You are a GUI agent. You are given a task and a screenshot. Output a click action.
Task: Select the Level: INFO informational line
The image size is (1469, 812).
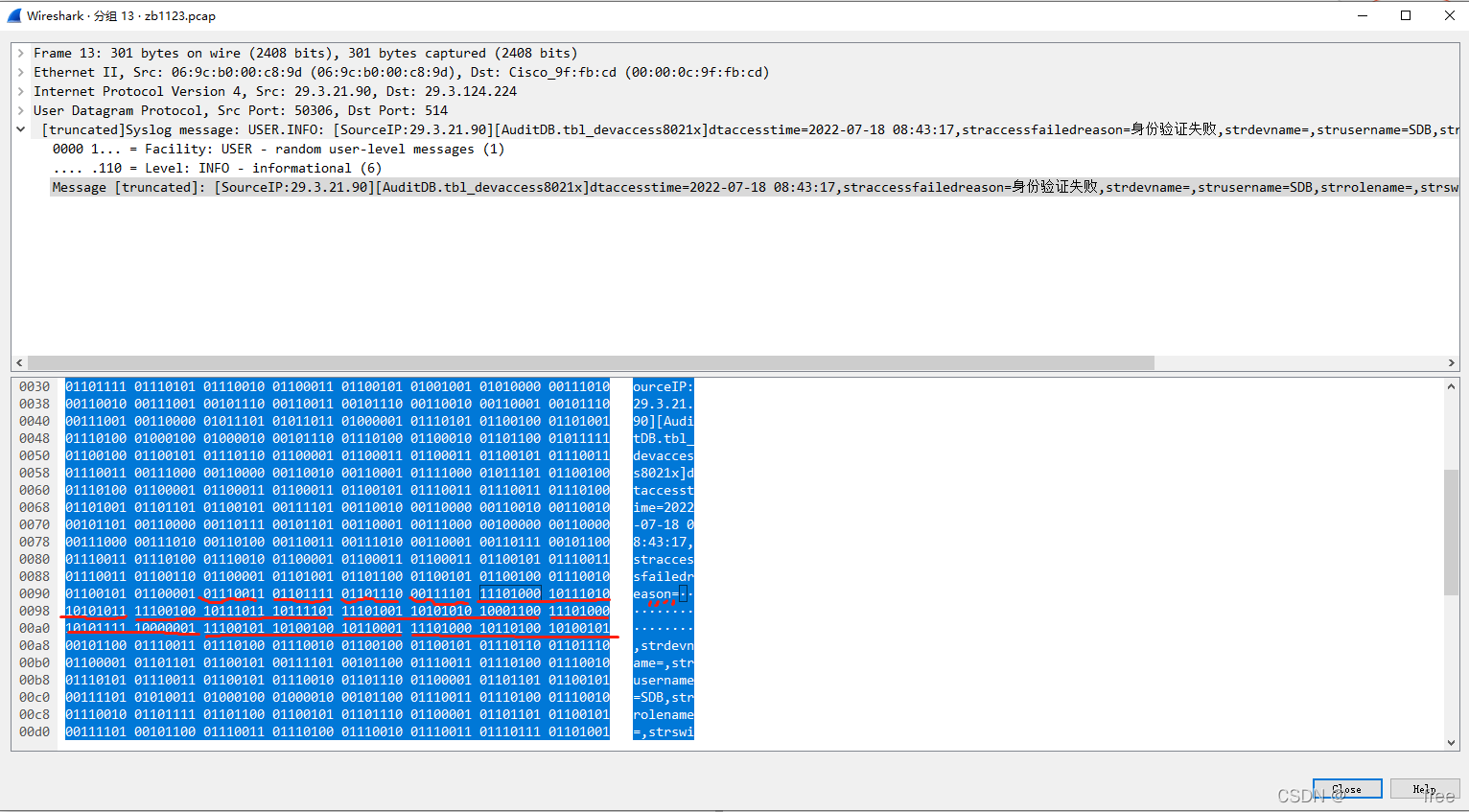coord(217,169)
